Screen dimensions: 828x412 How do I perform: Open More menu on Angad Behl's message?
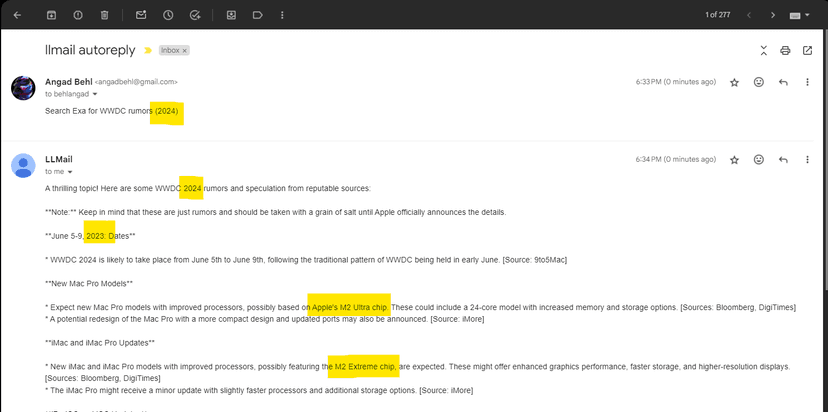(807, 82)
